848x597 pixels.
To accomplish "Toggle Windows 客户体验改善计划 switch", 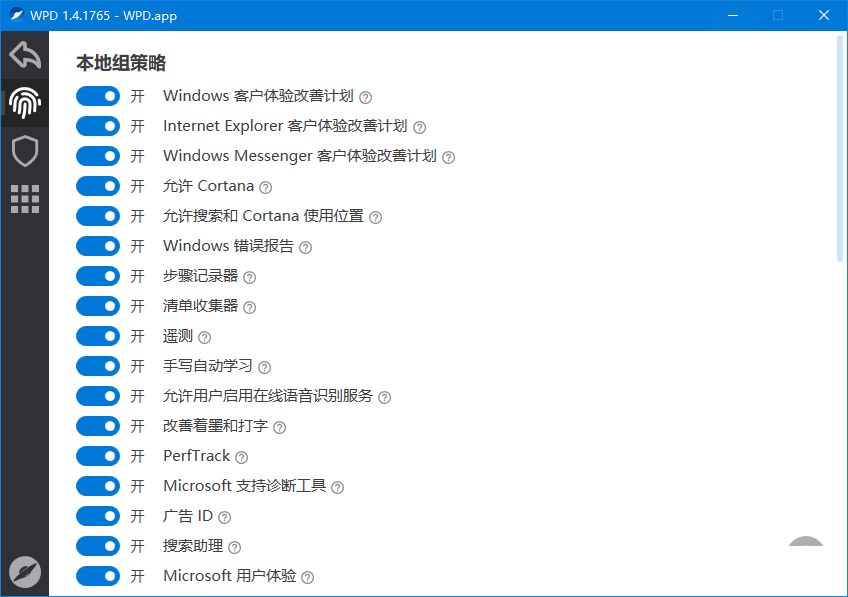I will pyautogui.click(x=98, y=96).
